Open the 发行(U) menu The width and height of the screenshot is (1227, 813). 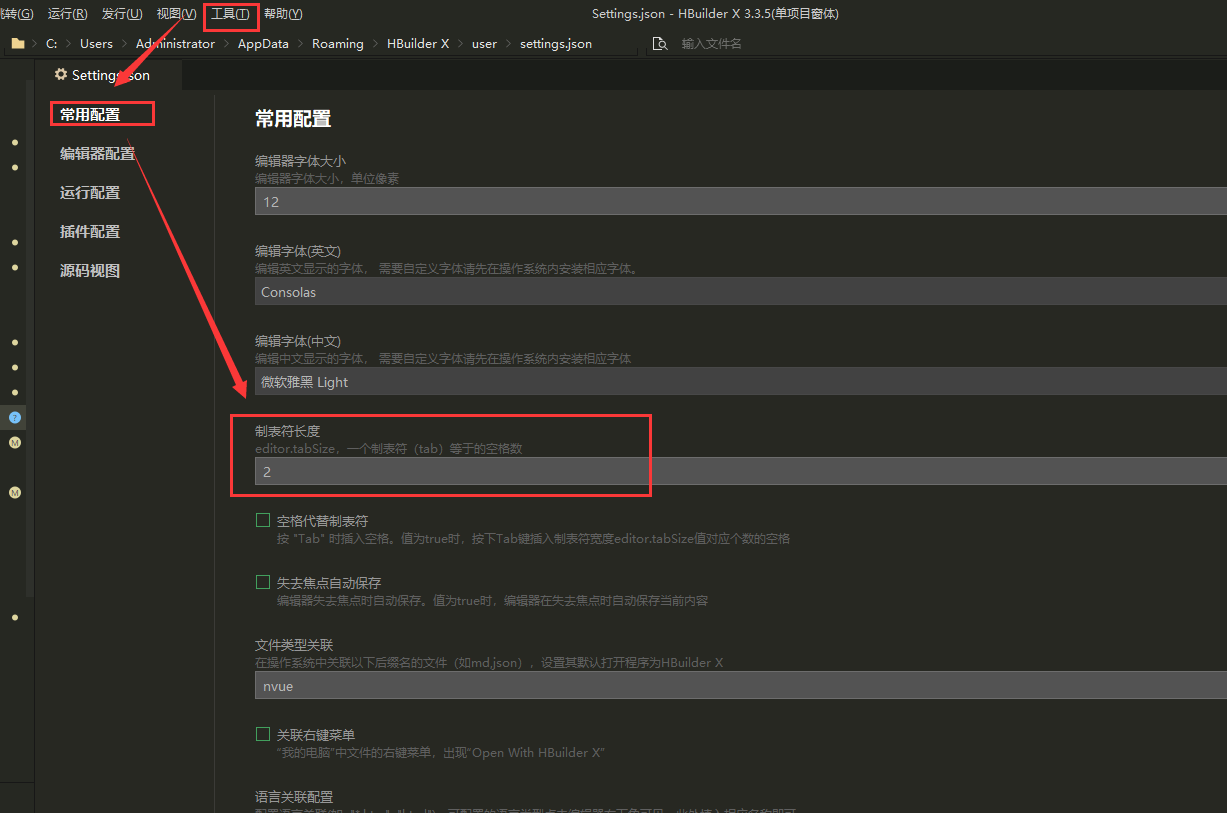[x=122, y=14]
